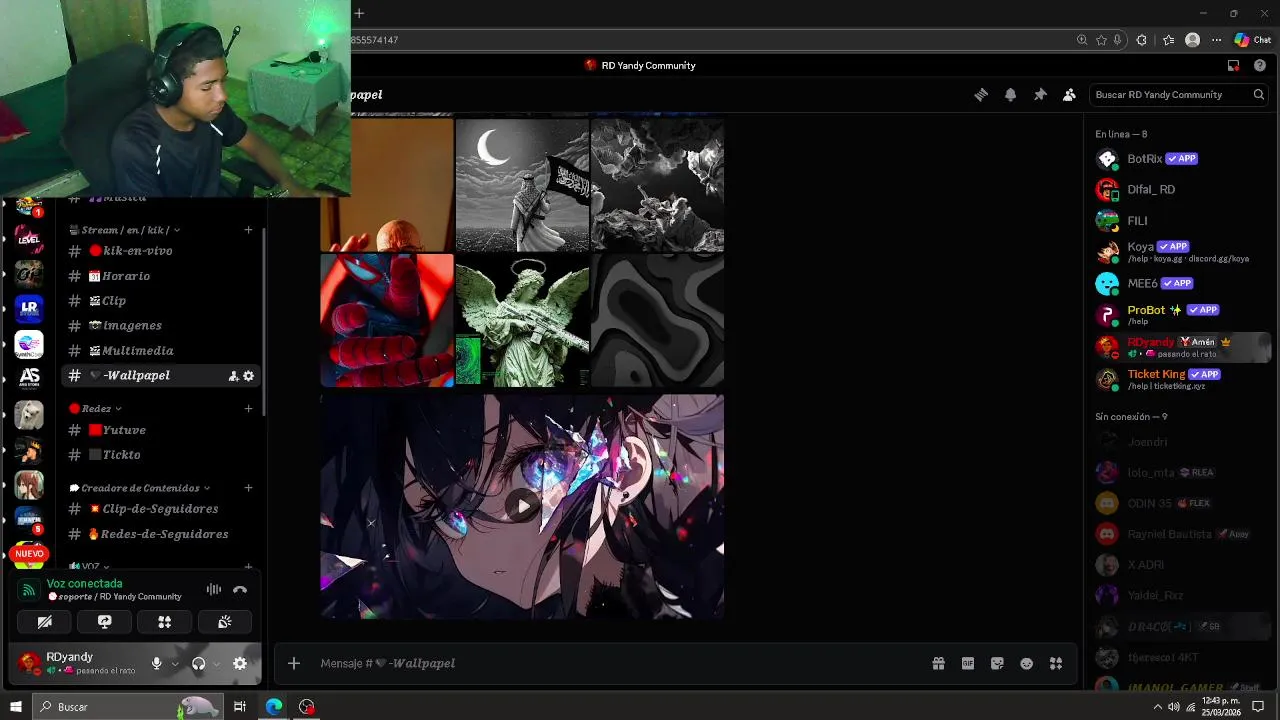
Task: Open soundboard button in voice panel
Action: click(224, 622)
